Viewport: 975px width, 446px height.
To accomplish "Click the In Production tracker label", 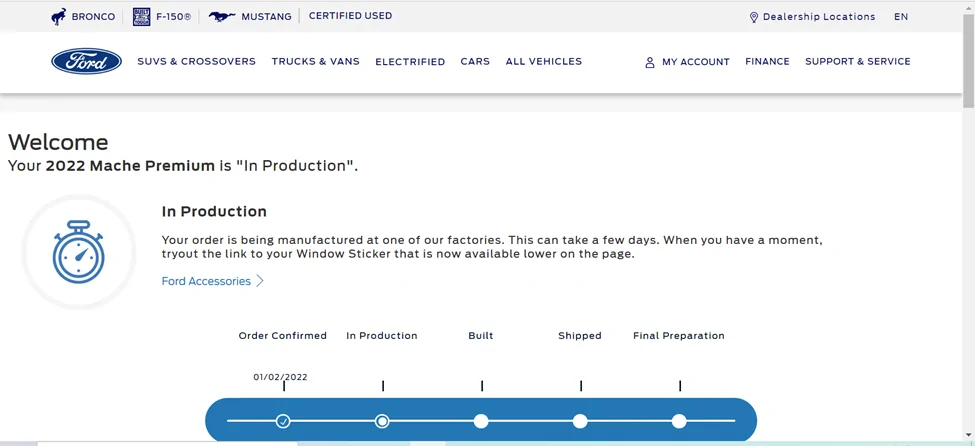I will 382,335.
